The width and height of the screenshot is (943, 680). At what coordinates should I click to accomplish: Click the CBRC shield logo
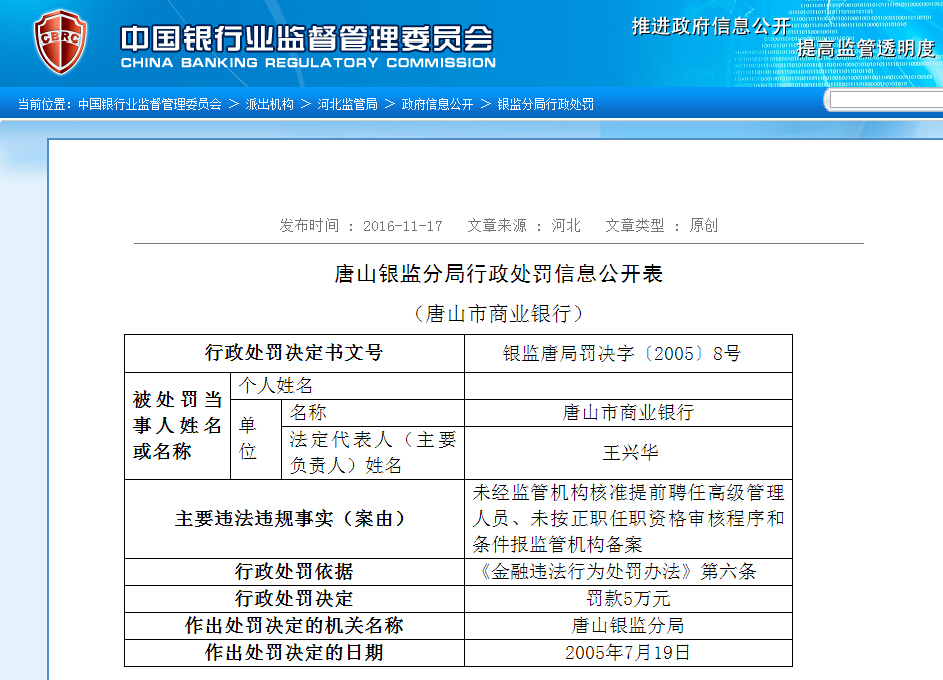point(60,41)
